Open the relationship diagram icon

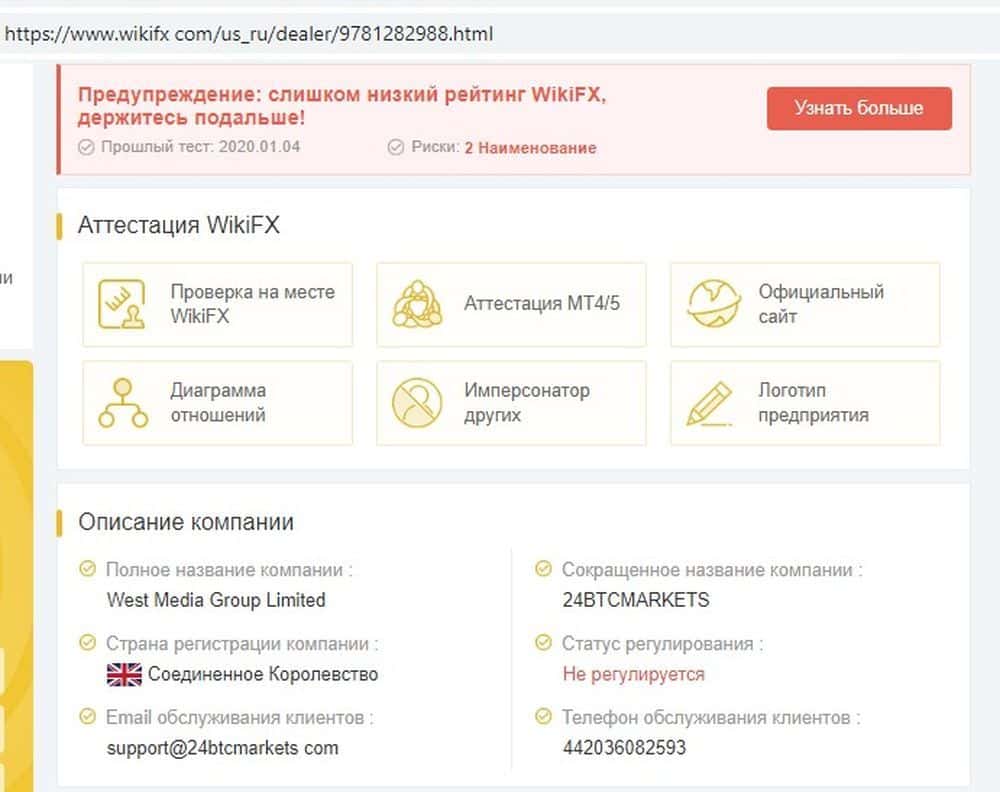tap(123, 402)
